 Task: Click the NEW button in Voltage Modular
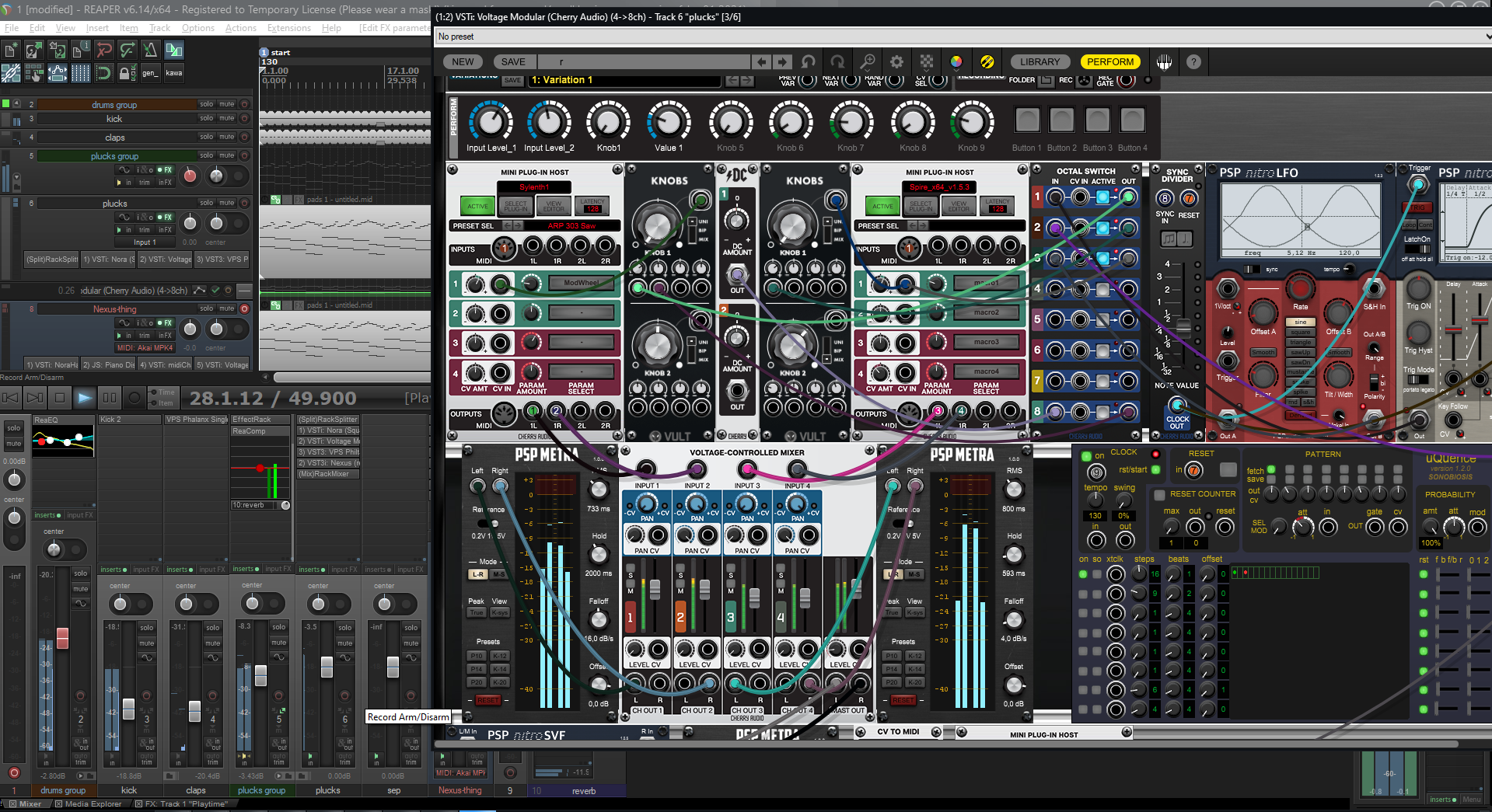coord(463,62)
